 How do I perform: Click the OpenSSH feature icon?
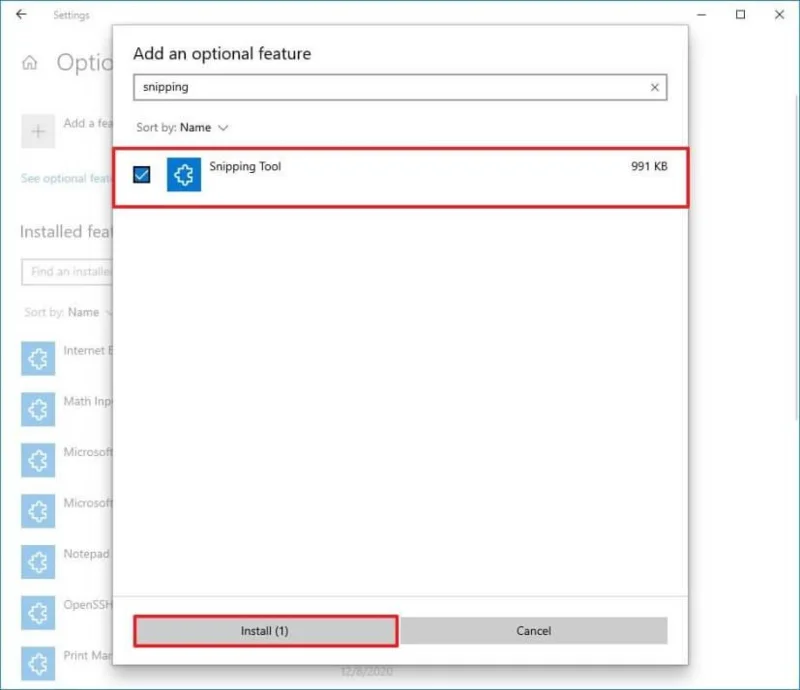[x=38, y=613]
